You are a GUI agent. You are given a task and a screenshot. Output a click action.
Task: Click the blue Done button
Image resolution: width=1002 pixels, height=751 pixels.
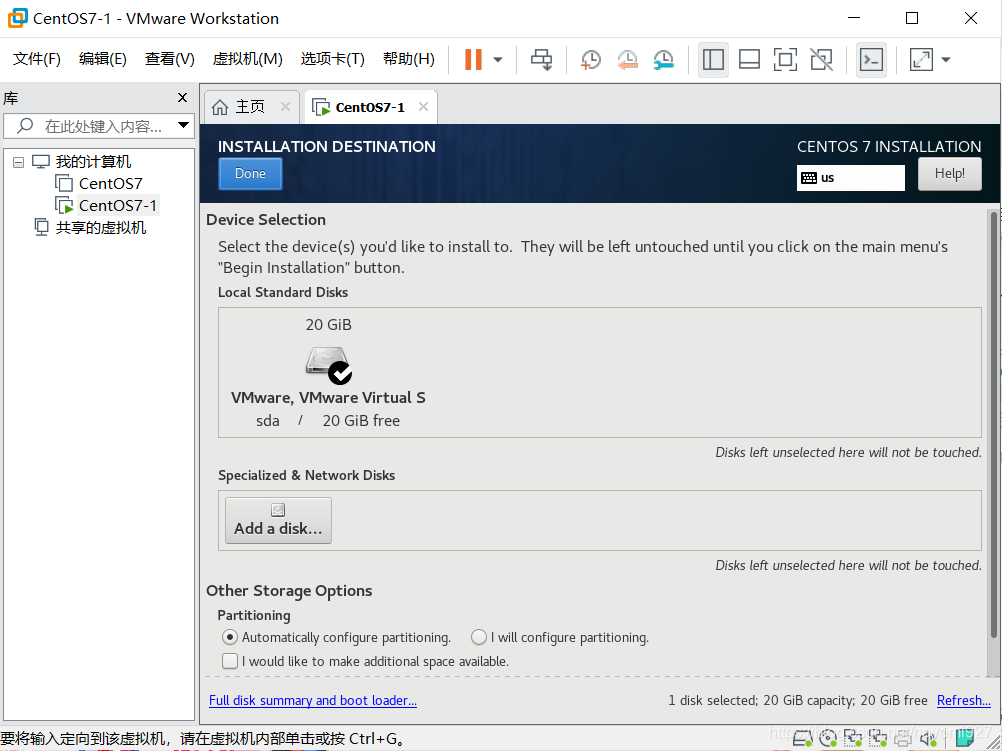pos(250,174)
